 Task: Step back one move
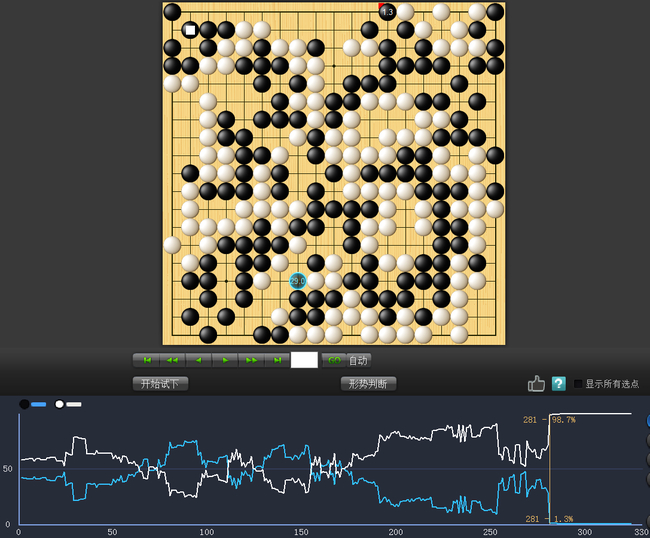point(199,360)
